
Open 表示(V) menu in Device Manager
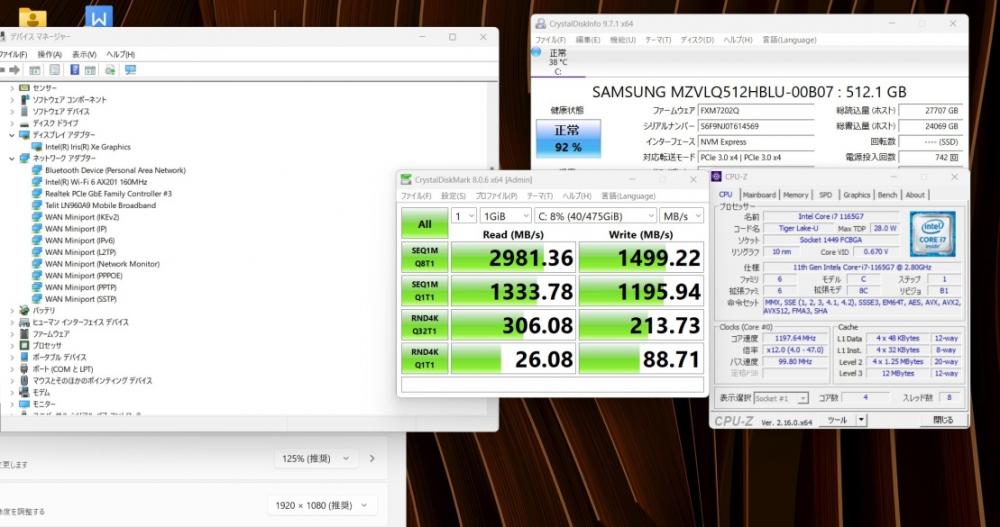pyautogui.click(x=84, y=54)
